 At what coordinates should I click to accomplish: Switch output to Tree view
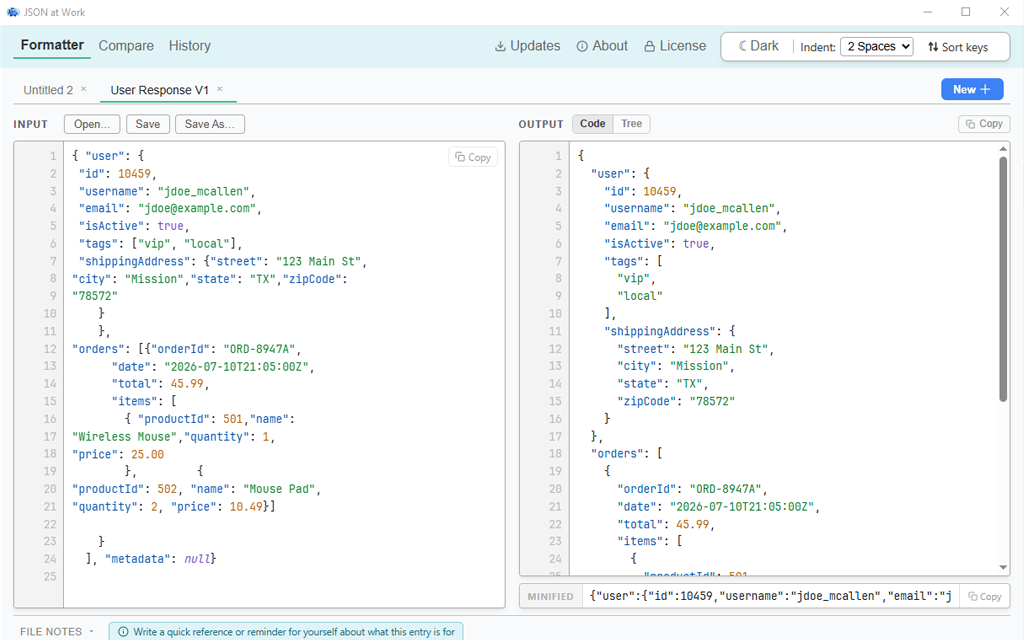coord(631,123)
